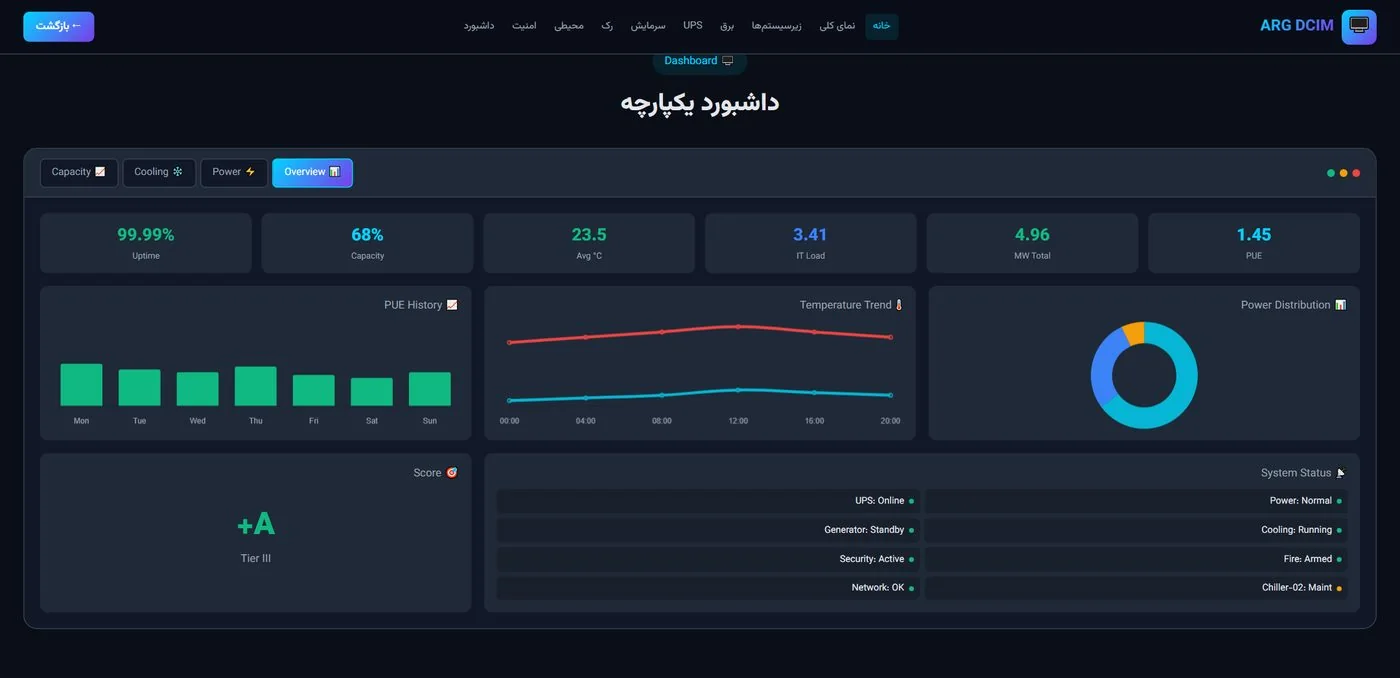The height and width of the screenshot is (678, 1400).
Task: Open the Power tab
Action: tap(234, 172)
